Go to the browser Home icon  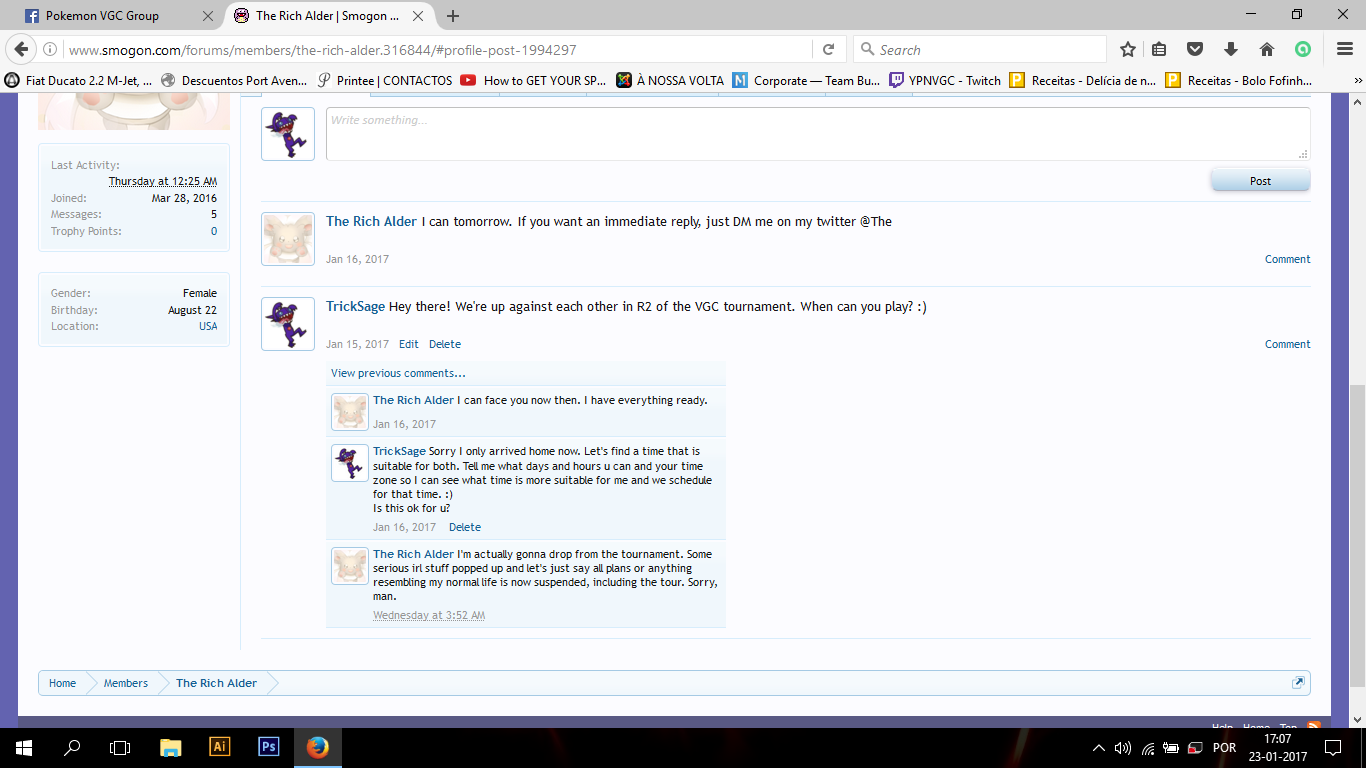pyautogui.click(x=1266, y=50)
